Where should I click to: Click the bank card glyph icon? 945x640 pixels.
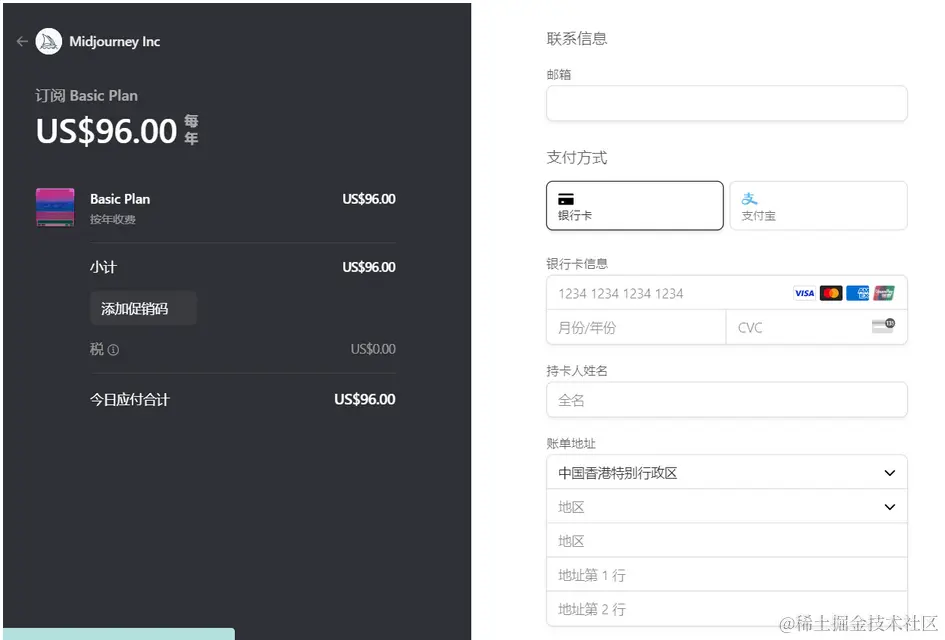coord(566,199)
